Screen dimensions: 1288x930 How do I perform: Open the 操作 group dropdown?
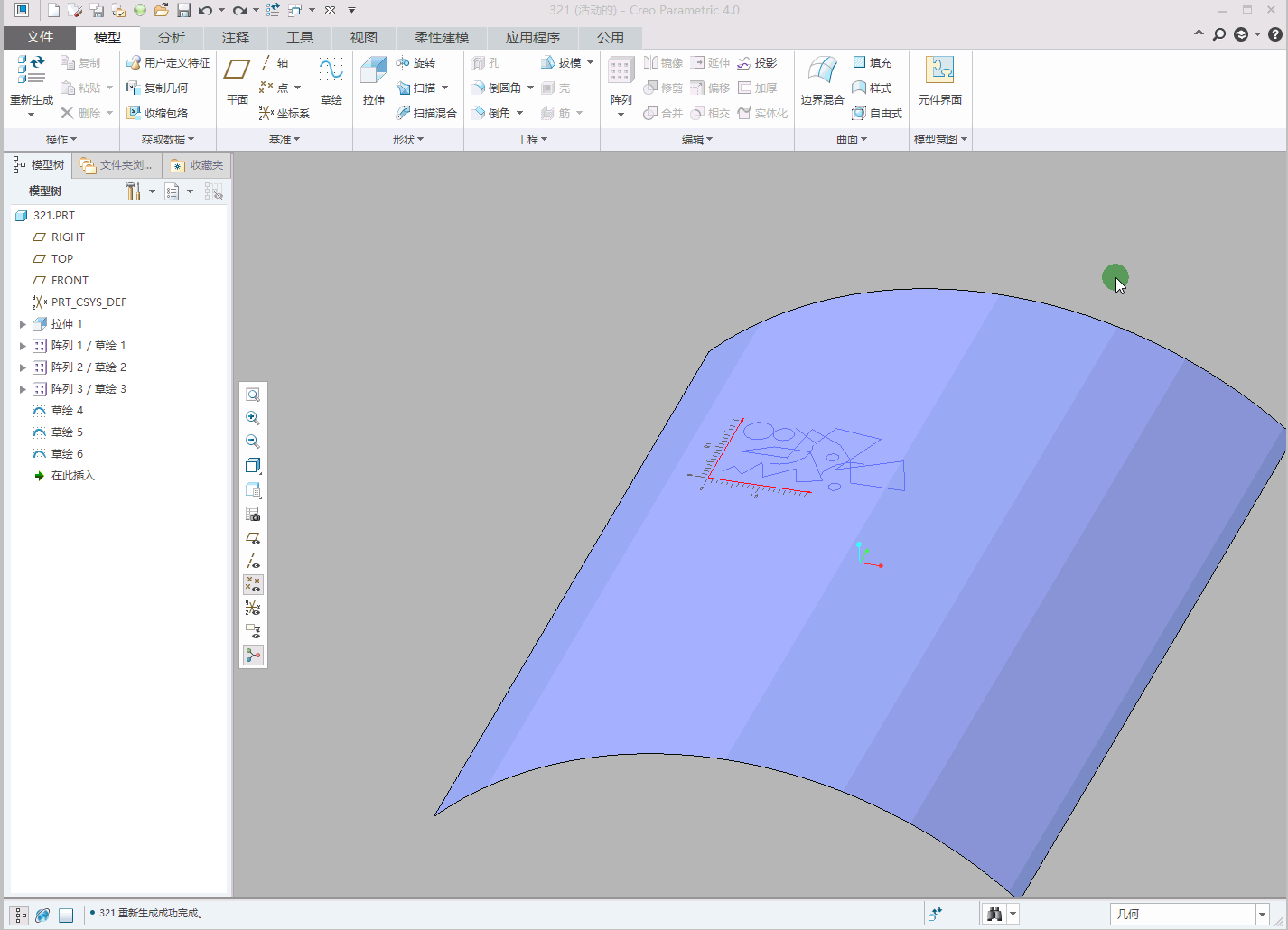coord(61,139)
